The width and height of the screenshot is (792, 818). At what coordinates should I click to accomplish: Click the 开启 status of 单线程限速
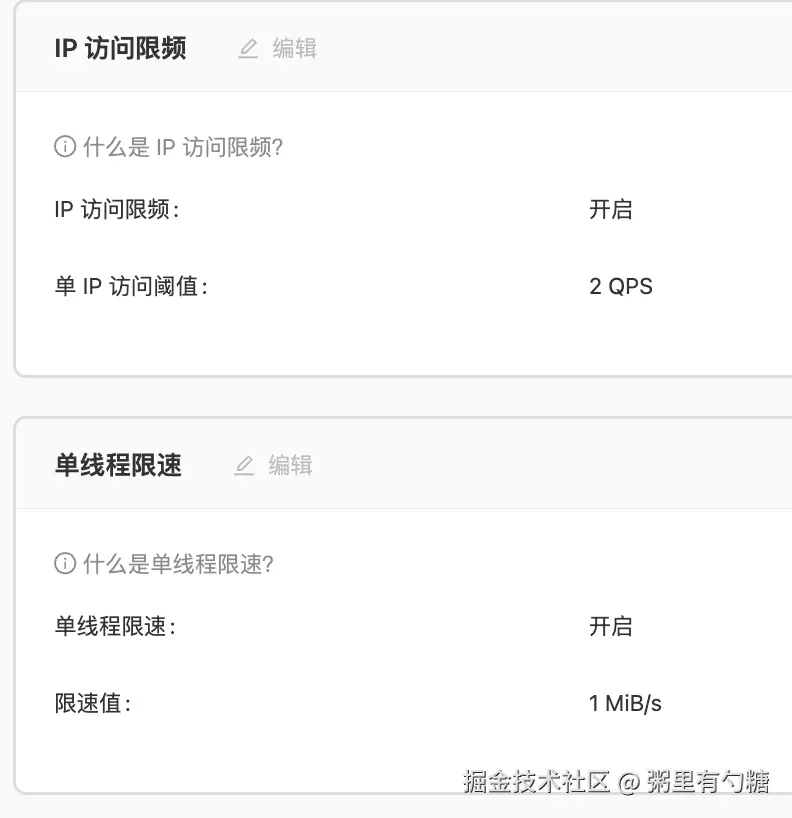coord(610,626)
